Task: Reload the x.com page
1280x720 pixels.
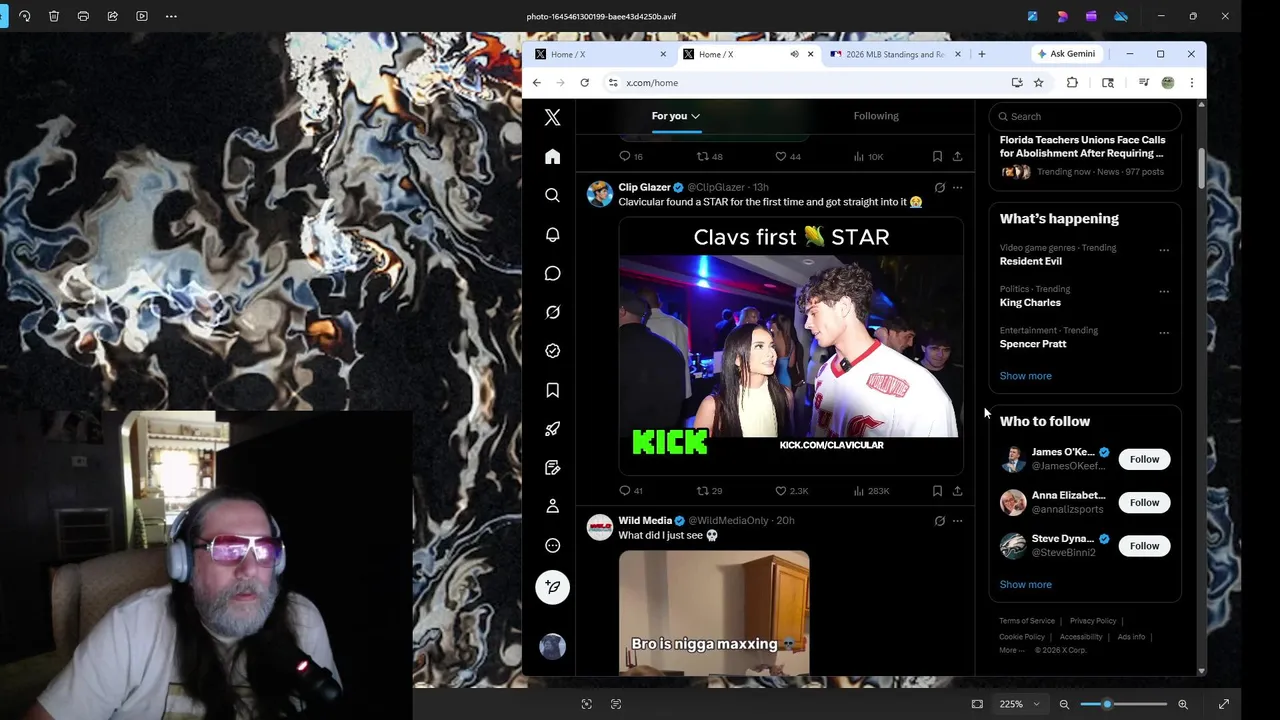Action: pyautogui.click(x=584, y=83)
